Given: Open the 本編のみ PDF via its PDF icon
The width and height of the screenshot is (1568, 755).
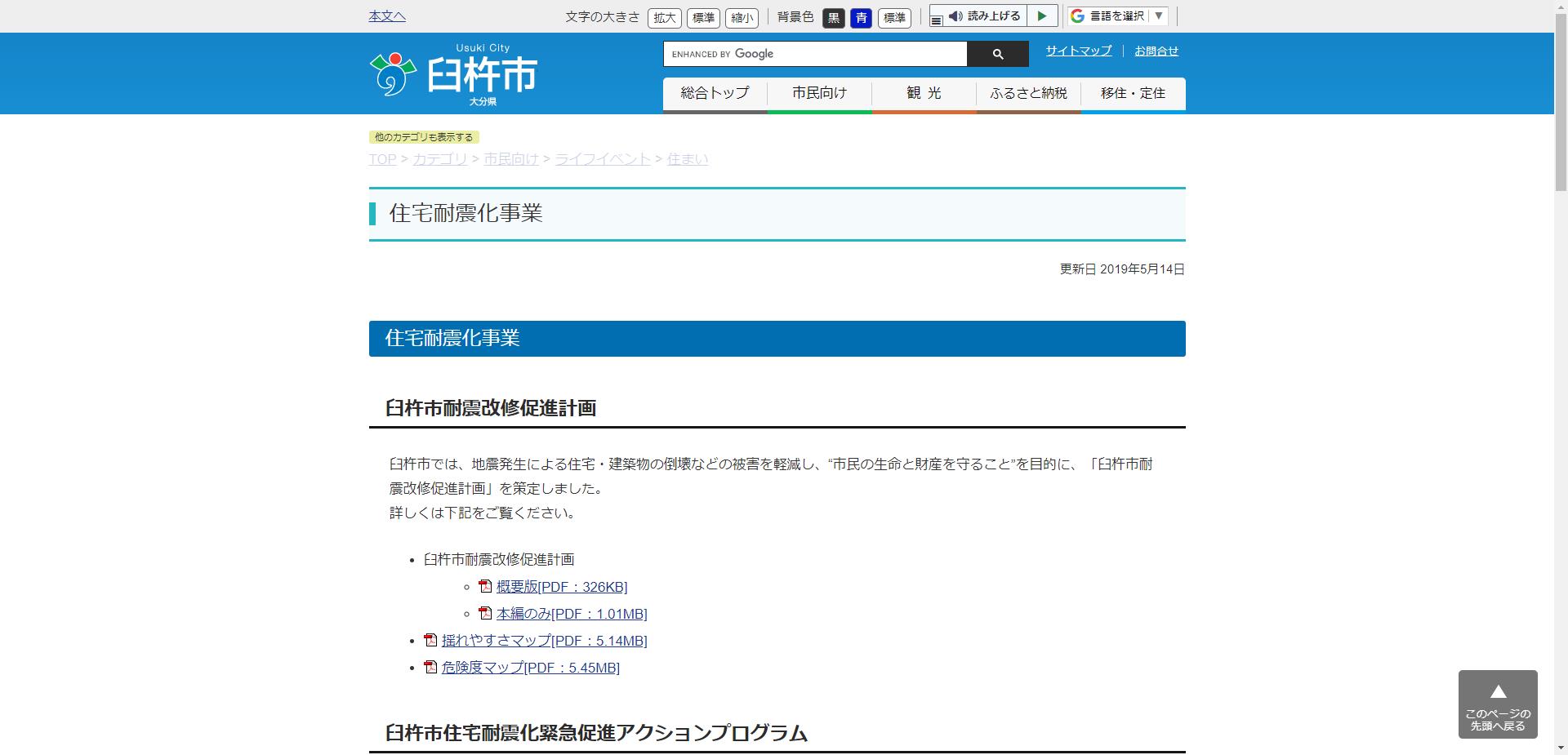Looking at the screenshot, I should [x=485, y=613].
